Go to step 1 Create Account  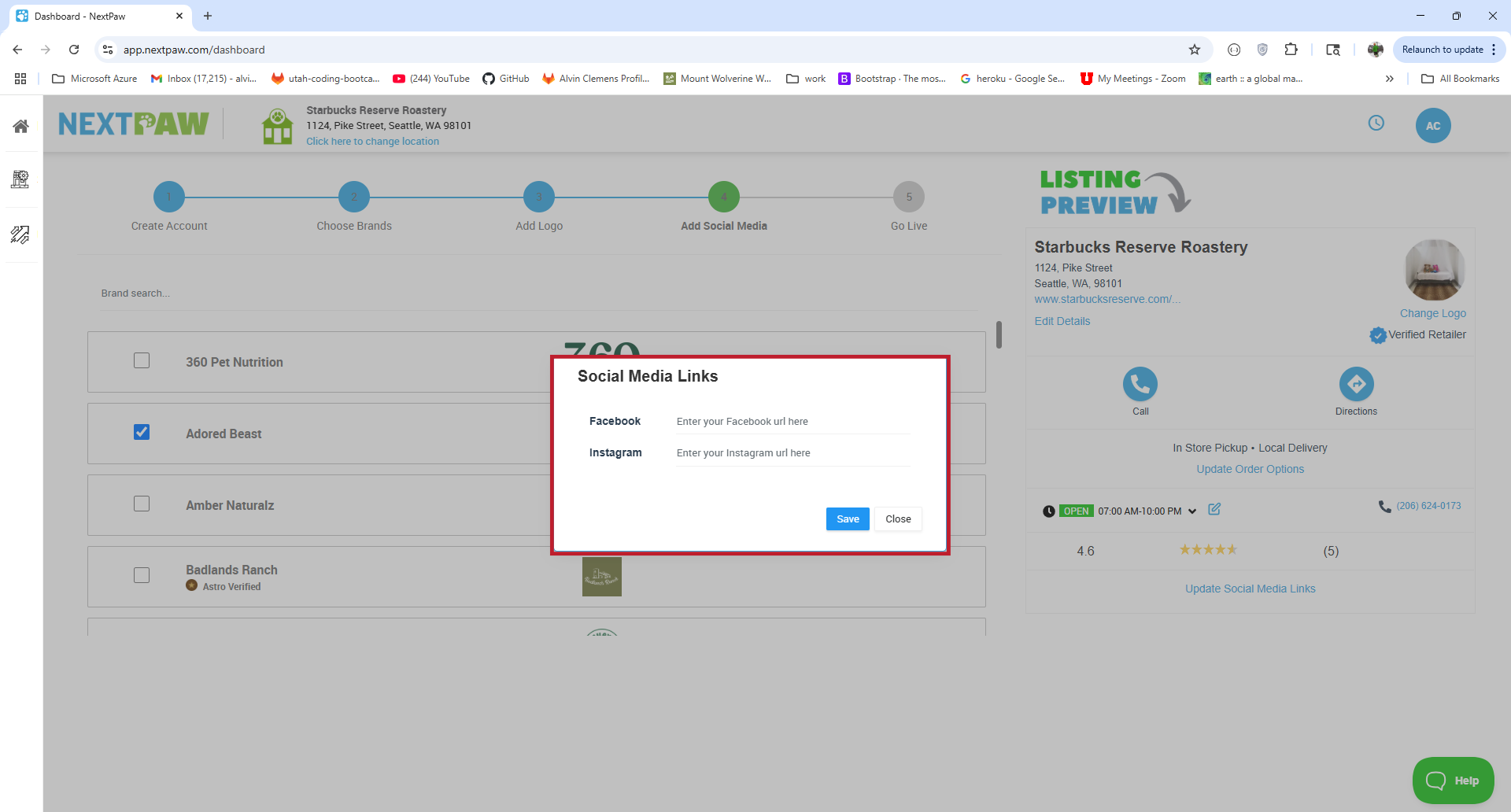169,197
